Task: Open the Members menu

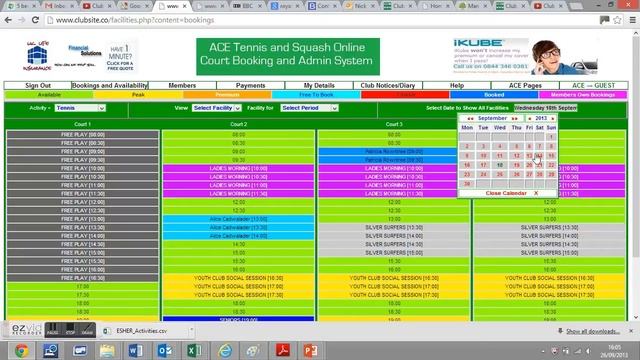Action: [182, 85]
